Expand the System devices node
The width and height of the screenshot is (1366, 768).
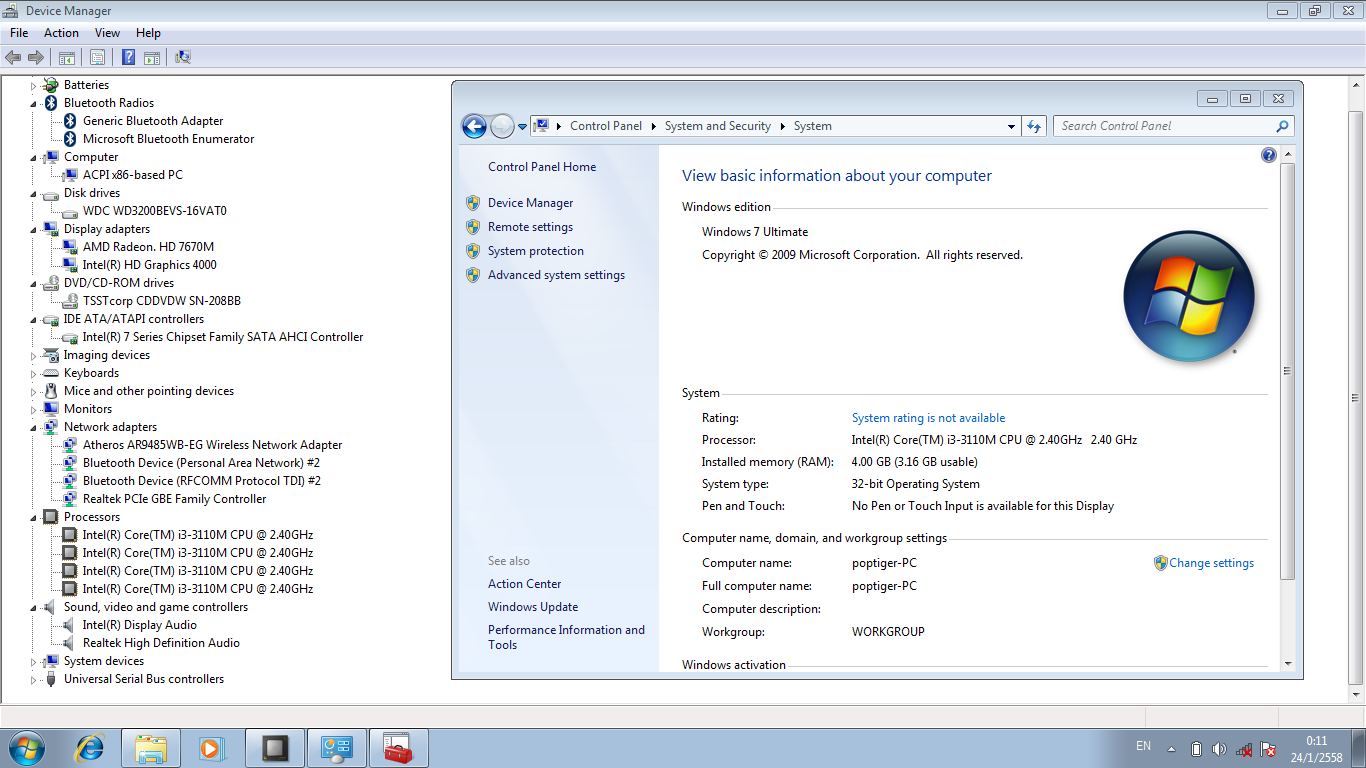tap(33, 662)
